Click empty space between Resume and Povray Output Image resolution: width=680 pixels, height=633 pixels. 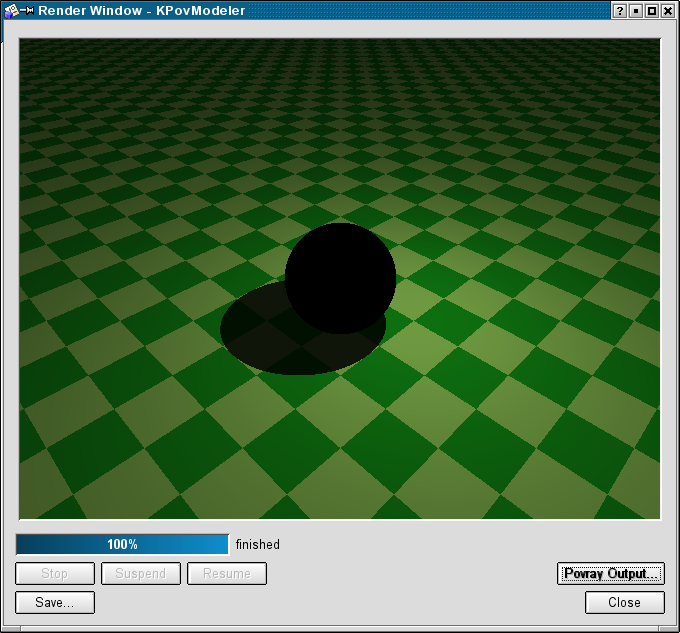click(x=410, y=574)
